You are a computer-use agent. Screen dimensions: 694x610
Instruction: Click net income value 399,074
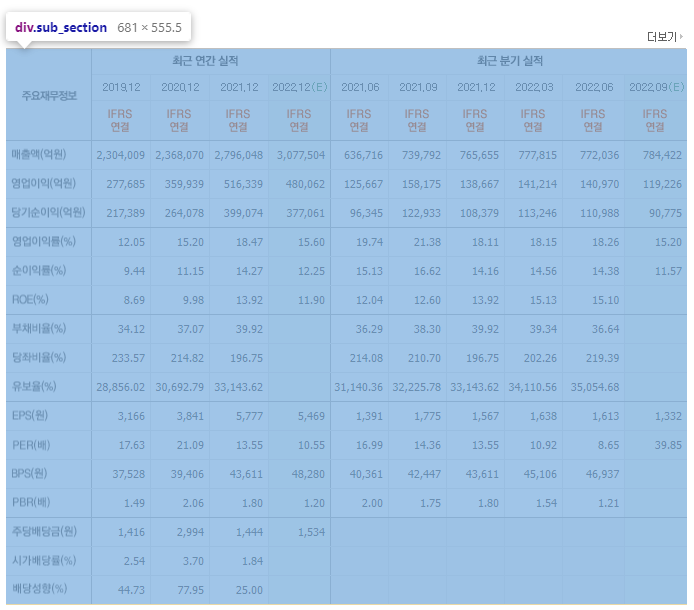pos(243,213)
